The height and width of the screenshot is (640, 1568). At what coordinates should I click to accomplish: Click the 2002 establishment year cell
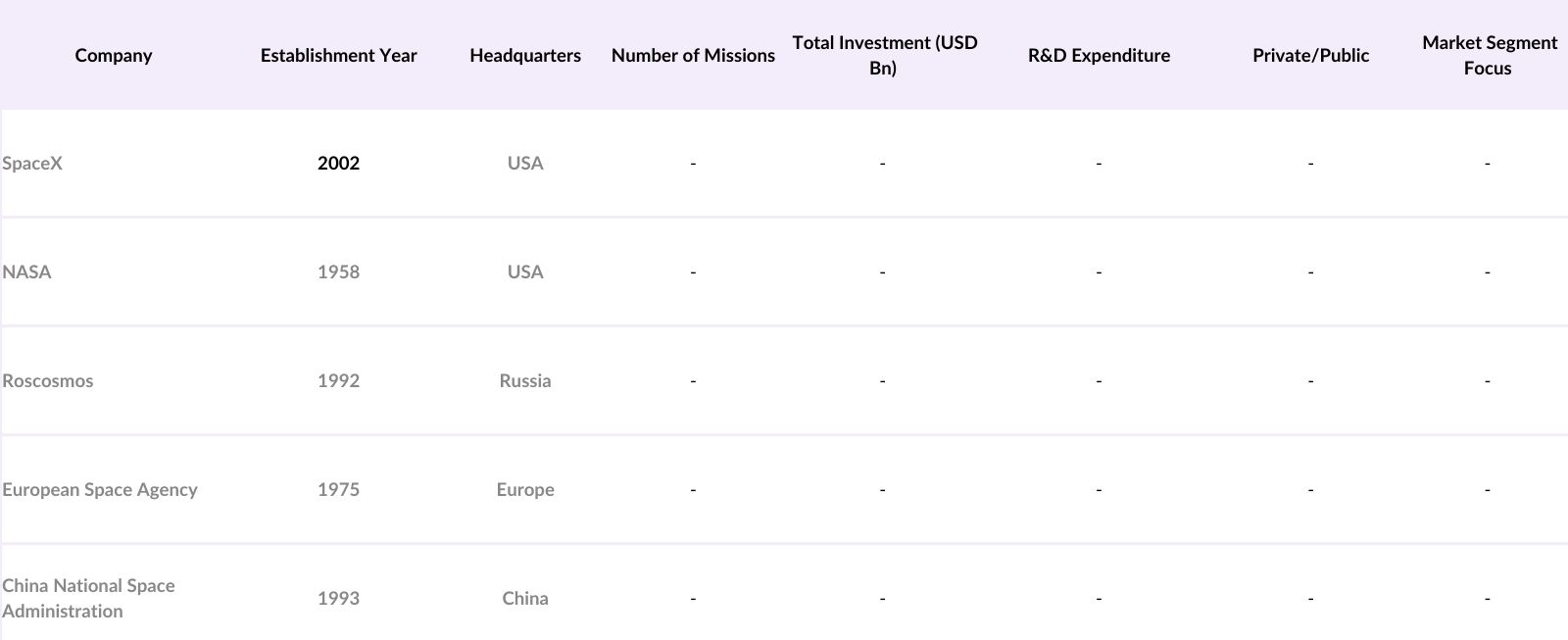coord(338,164)
